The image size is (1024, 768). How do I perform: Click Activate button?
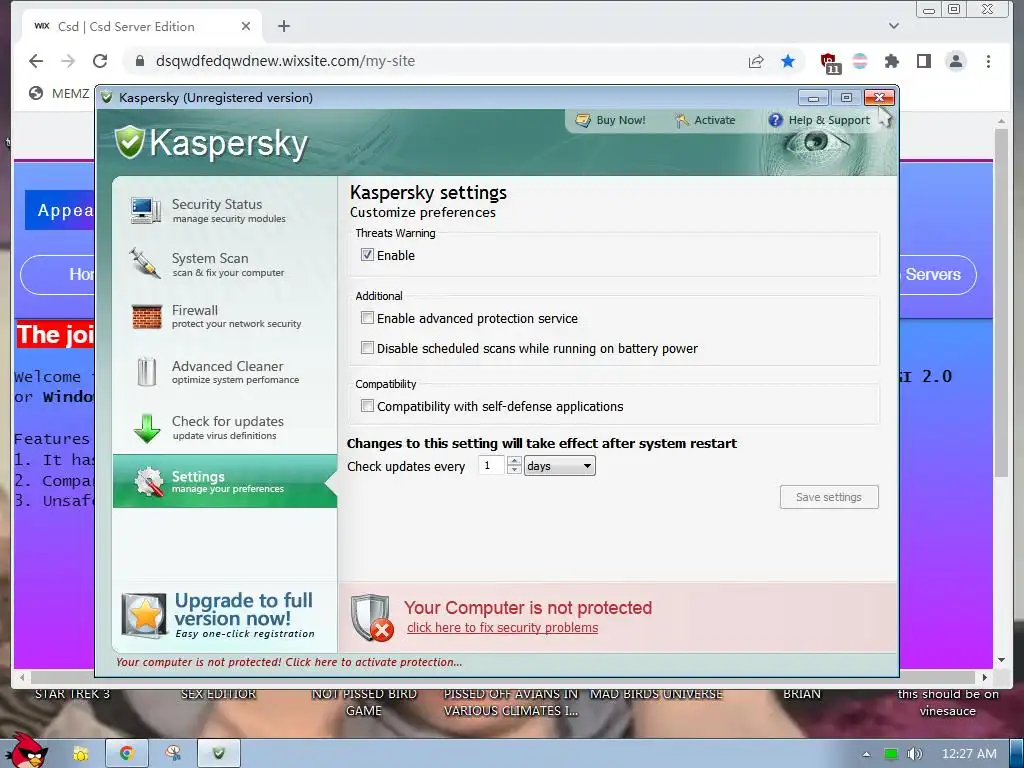point(705,120)
